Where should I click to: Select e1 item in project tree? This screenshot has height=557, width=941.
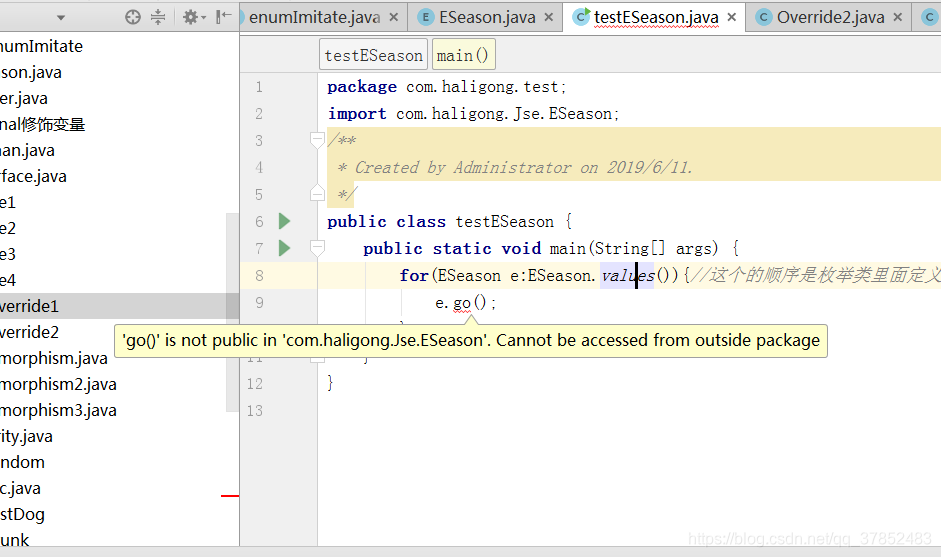pos(8,202)
